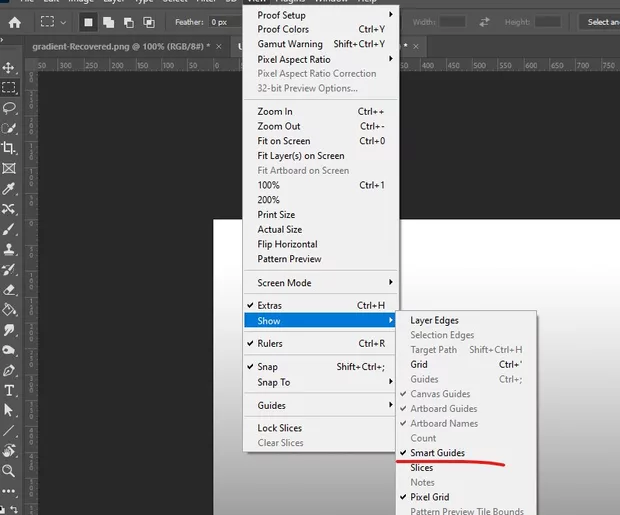620x515 pixels.
Task: Select the Type tool
Action: tap(9, 391)
